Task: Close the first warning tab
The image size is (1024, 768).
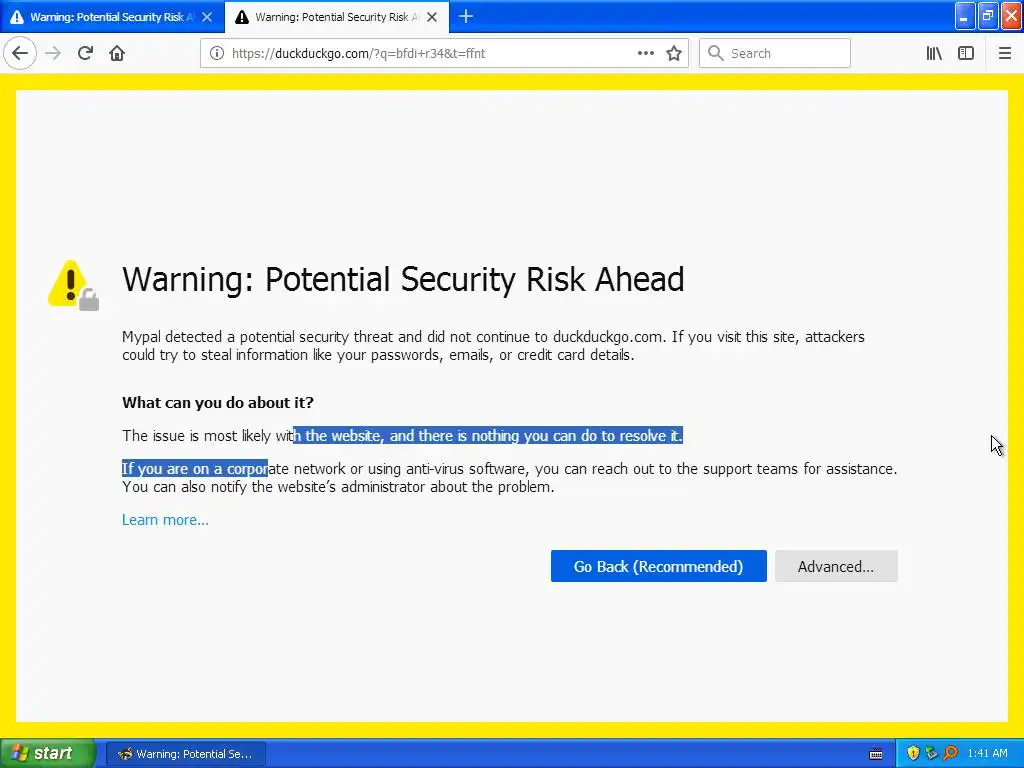Action: point(207,17)
